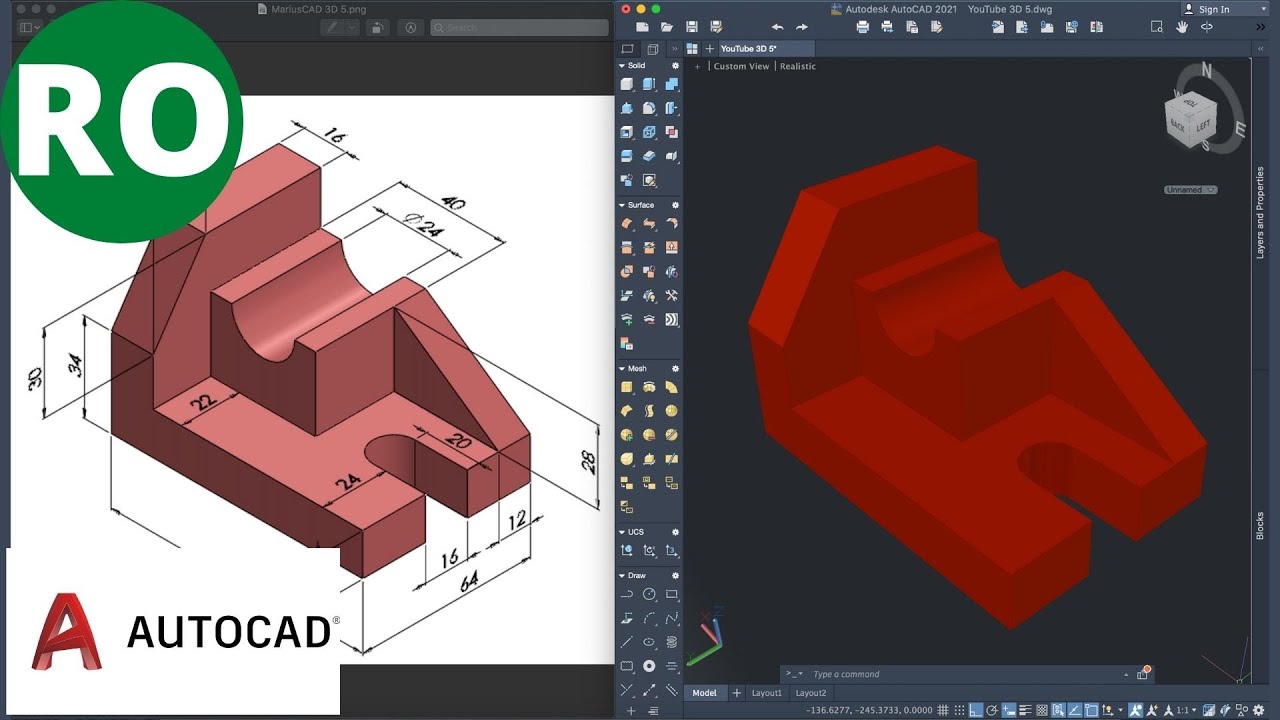The width and height of the screenshot is (1280, 720).
Task: Toggle snap mode dots in status bar
Action: pos(960,710)
